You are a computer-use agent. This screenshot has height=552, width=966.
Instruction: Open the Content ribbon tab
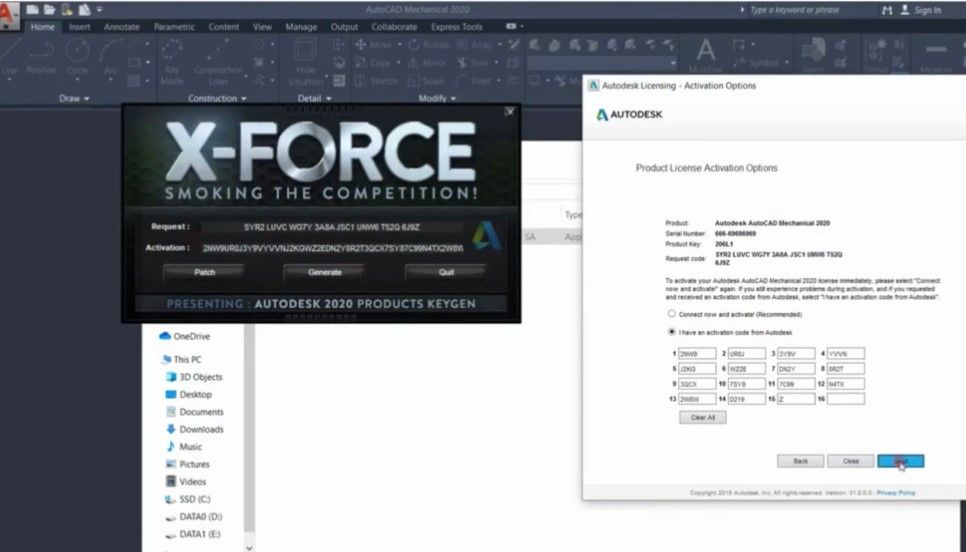tap(224, 27)
